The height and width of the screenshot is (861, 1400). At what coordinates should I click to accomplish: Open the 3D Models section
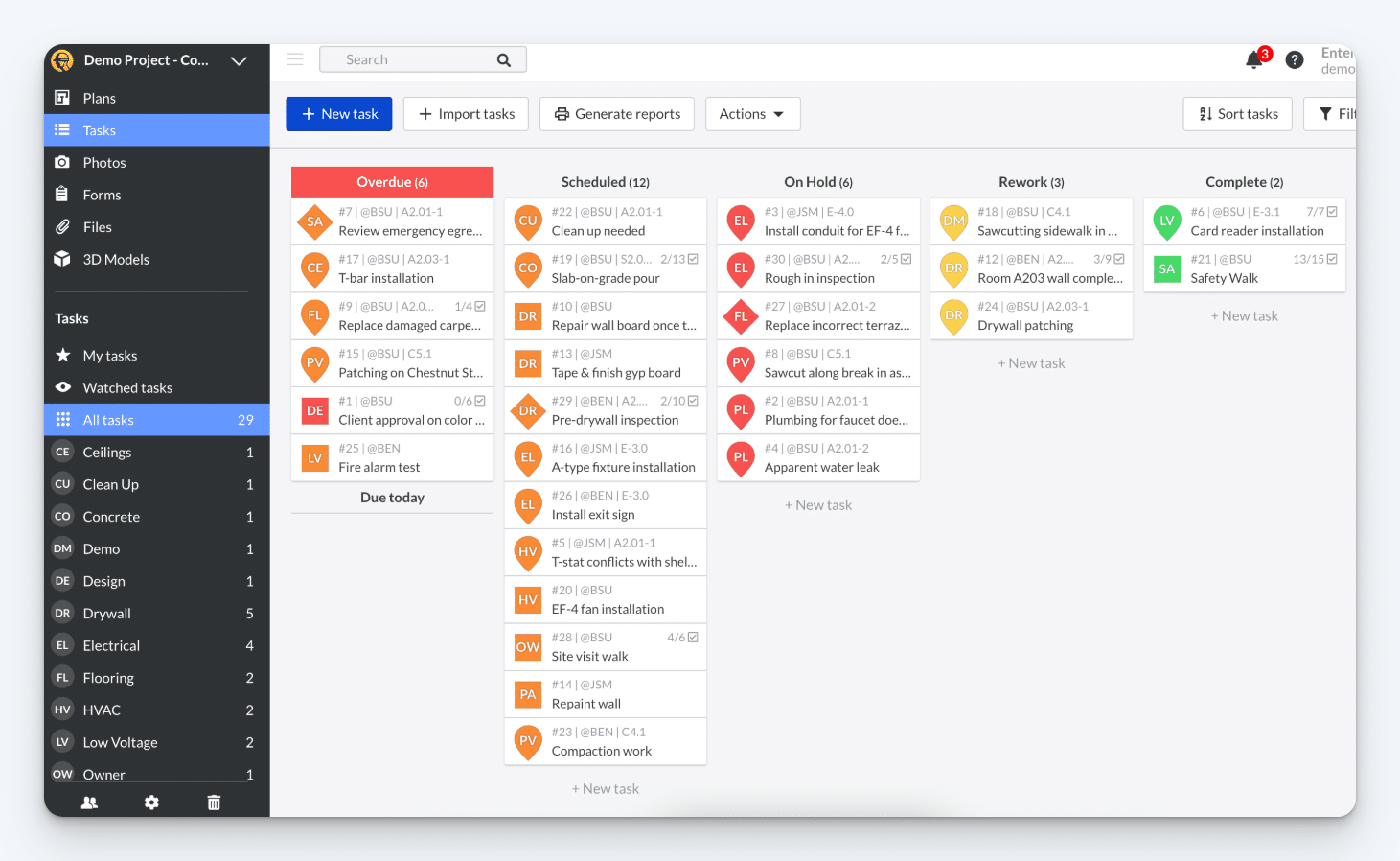(x=115, y=259)
